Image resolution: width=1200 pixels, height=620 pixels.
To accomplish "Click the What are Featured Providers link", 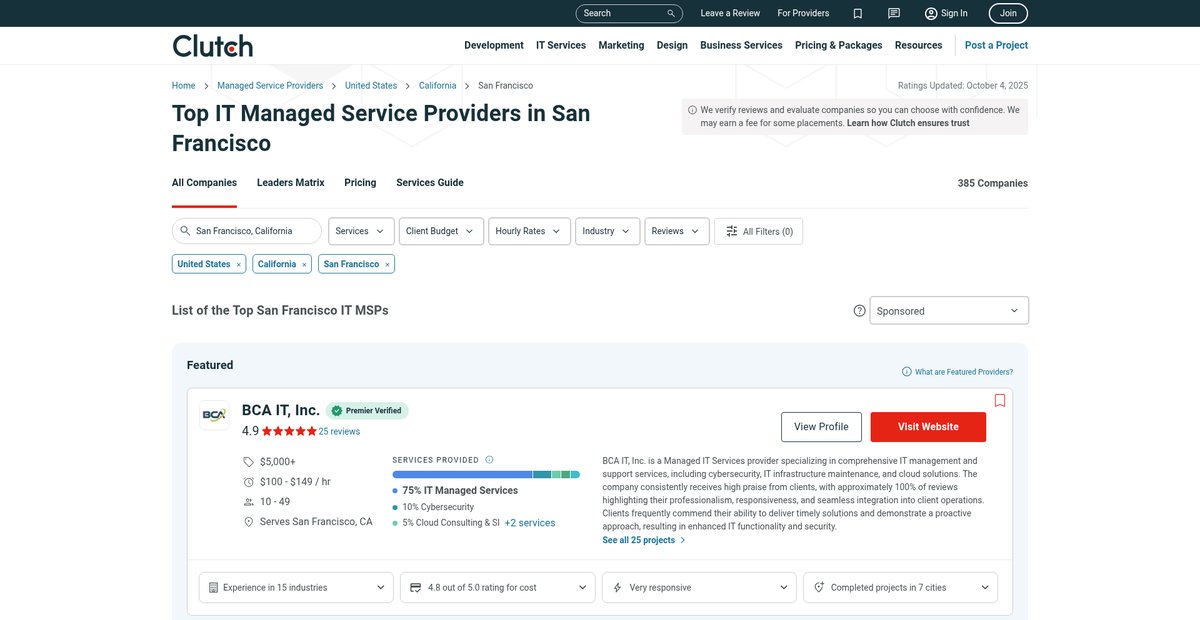I will [x=957, y=372].
